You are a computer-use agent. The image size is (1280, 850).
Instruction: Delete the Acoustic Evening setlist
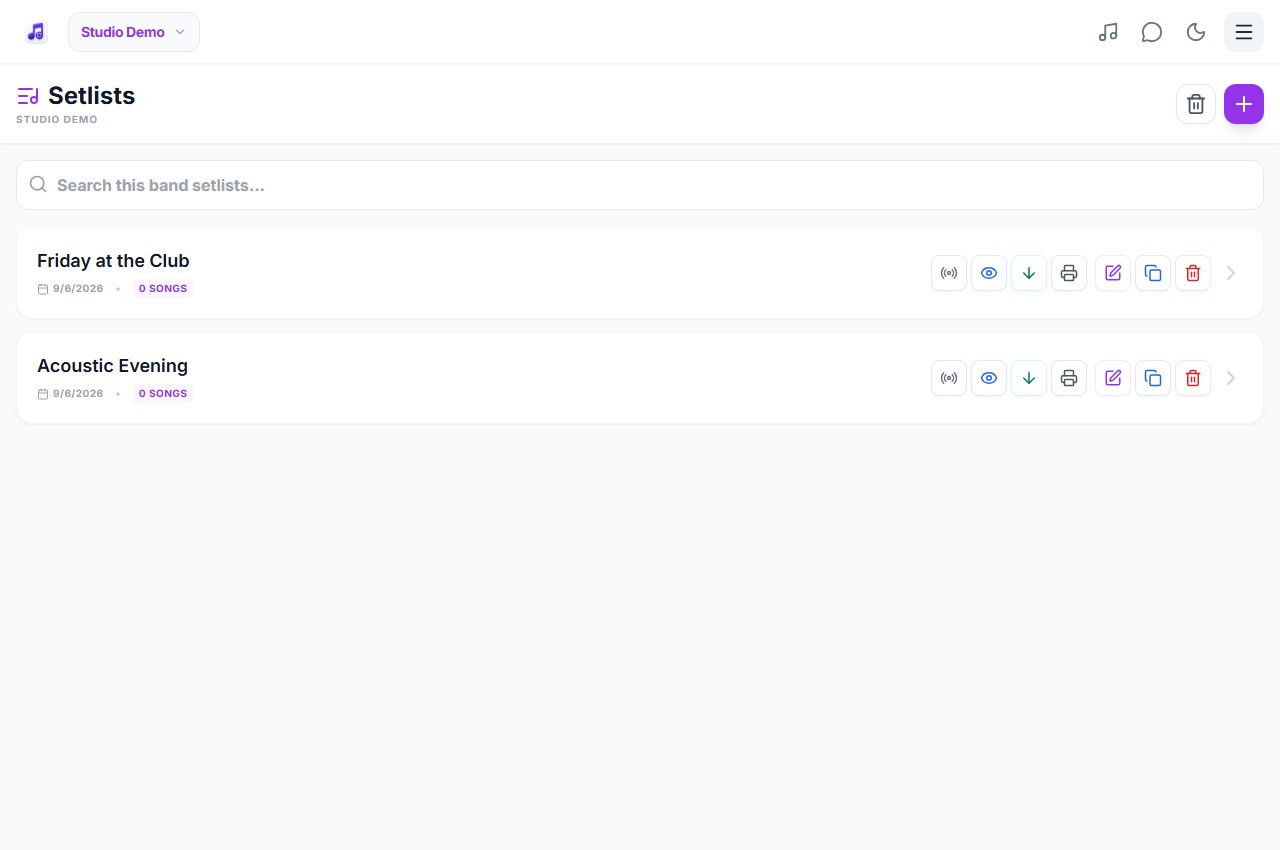[1193, 378]
